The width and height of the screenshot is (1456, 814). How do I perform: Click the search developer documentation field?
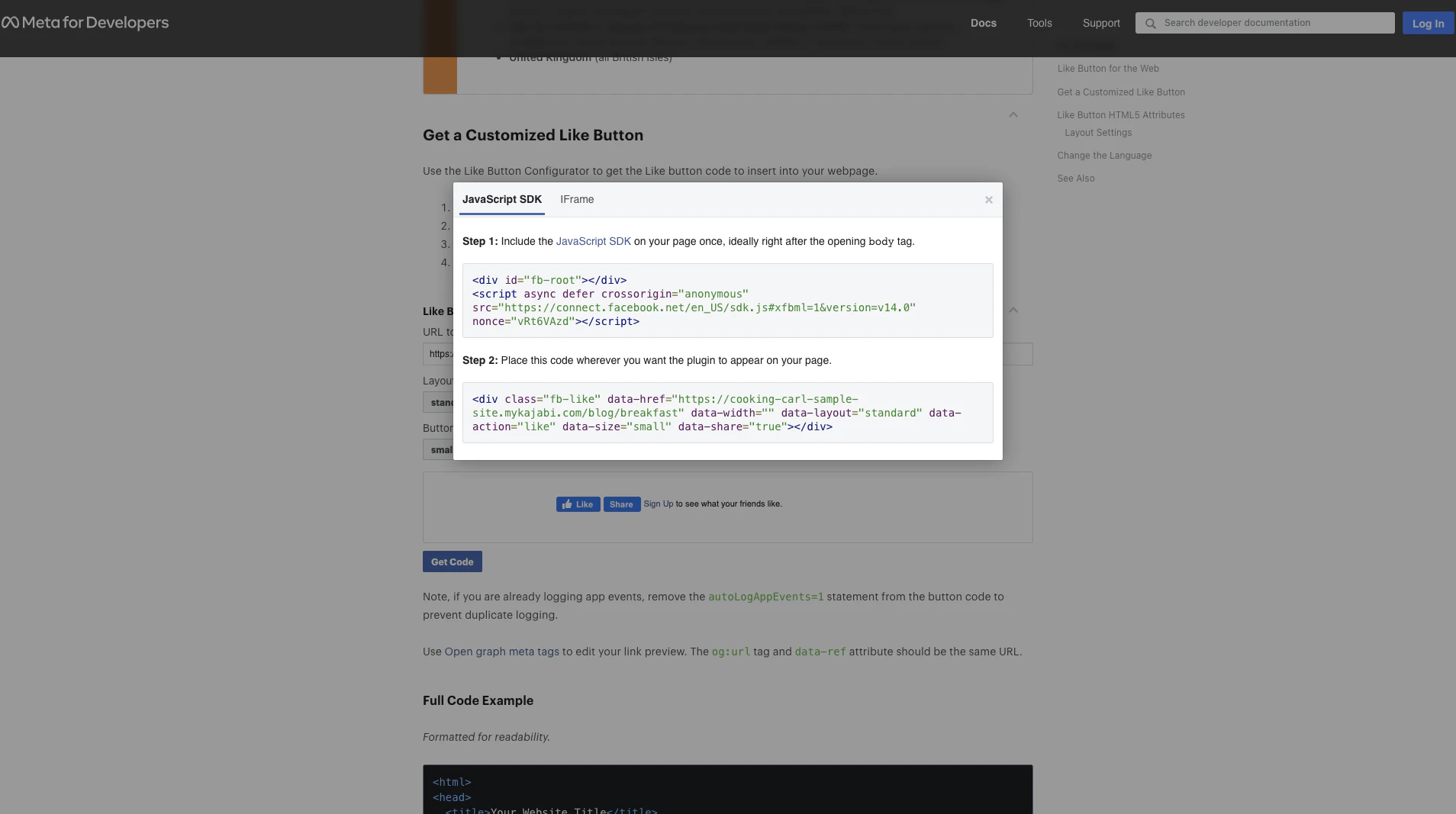[x=1267, y=22]
